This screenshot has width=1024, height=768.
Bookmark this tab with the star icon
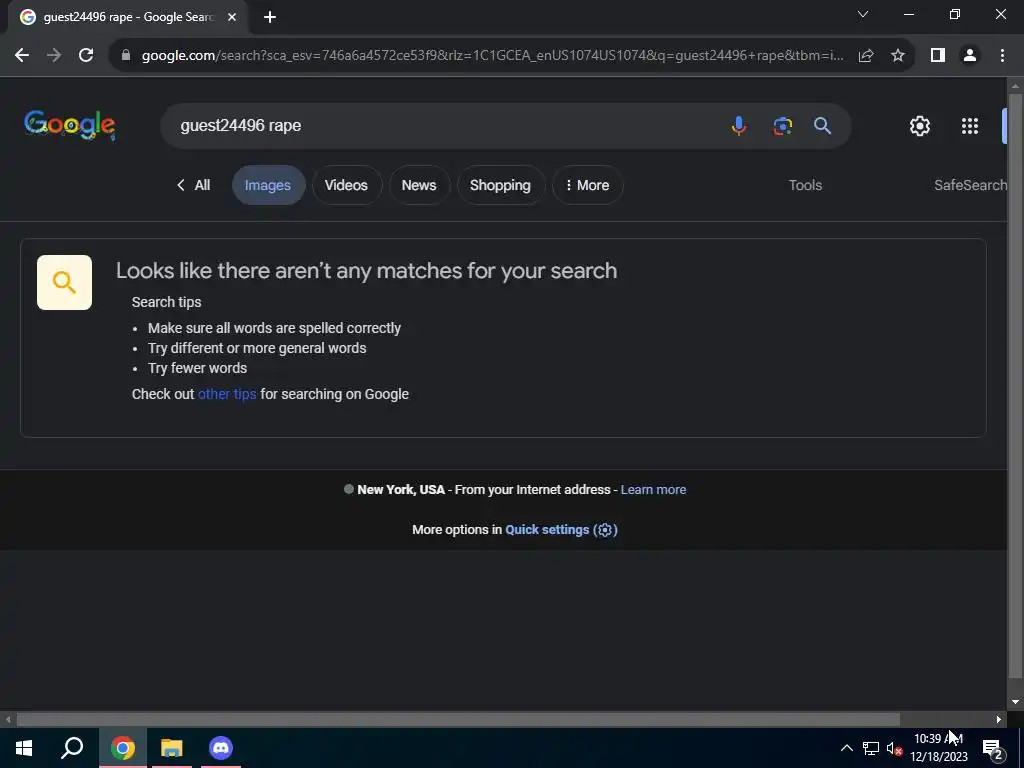[898, 56]
